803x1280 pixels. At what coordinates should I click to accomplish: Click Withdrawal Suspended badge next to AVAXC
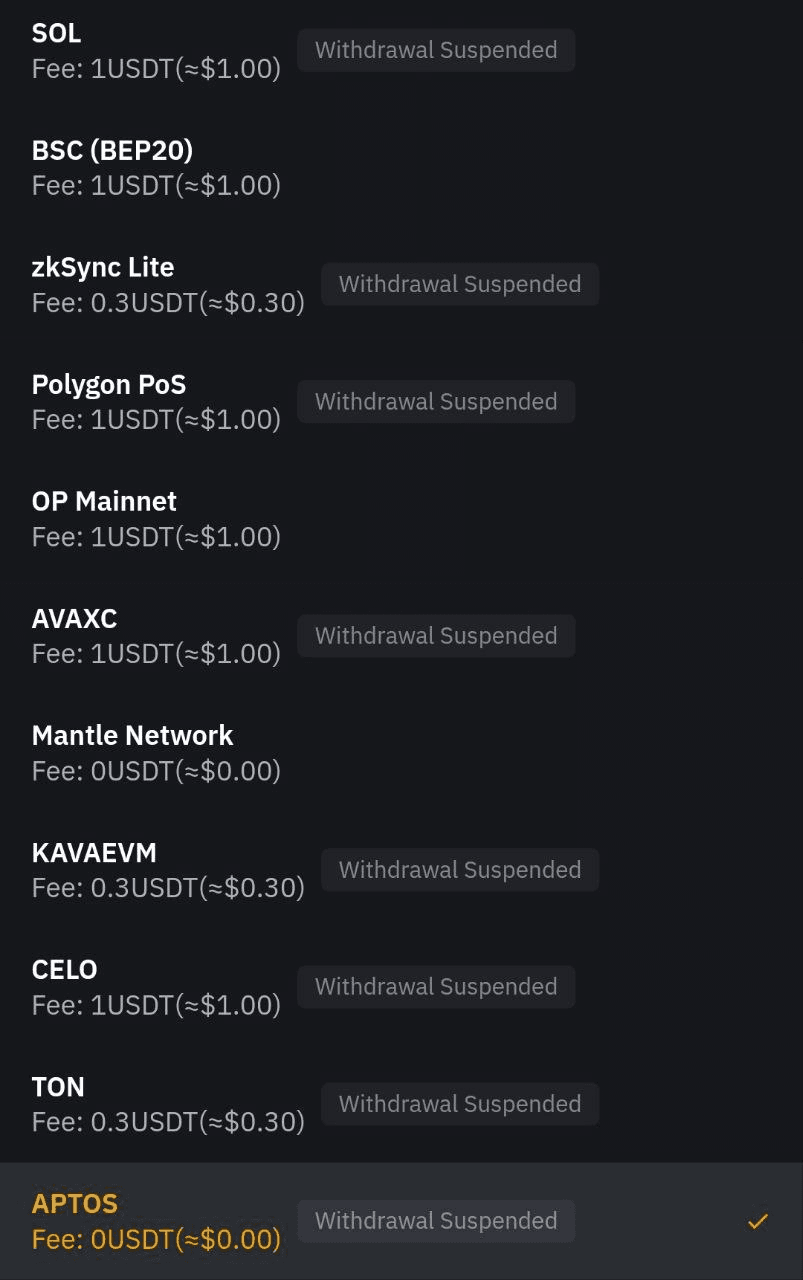pos(436,635)
